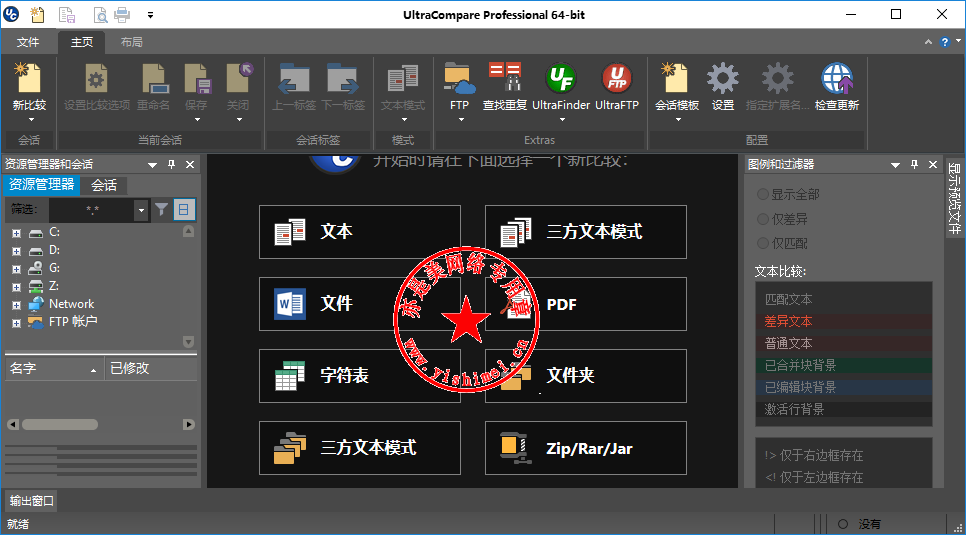This screenshot has width=966, height=535.
Task: Sort by the 已修改 column header
Action: 151,369
